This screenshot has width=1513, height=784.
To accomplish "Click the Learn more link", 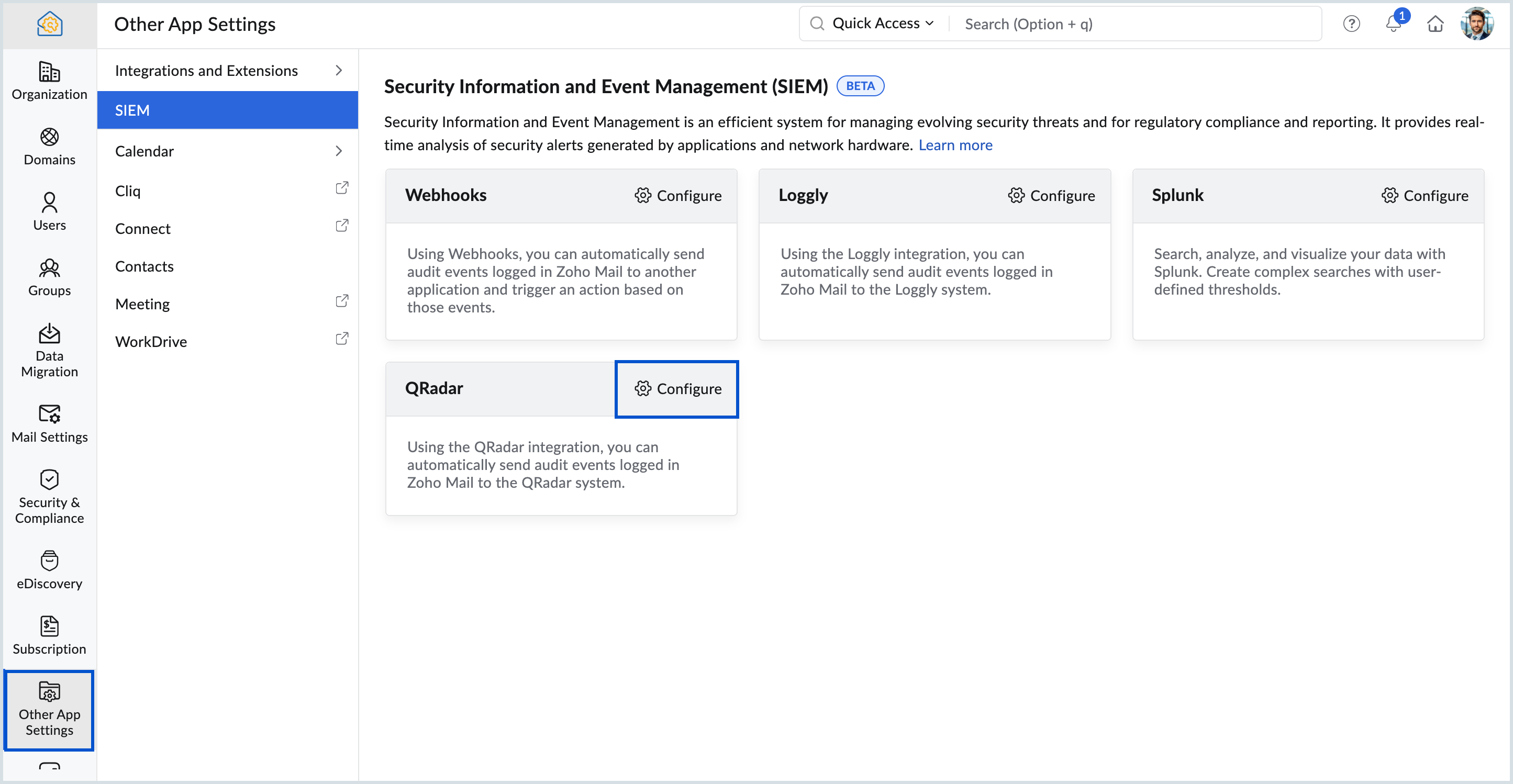I will point(955,145).
